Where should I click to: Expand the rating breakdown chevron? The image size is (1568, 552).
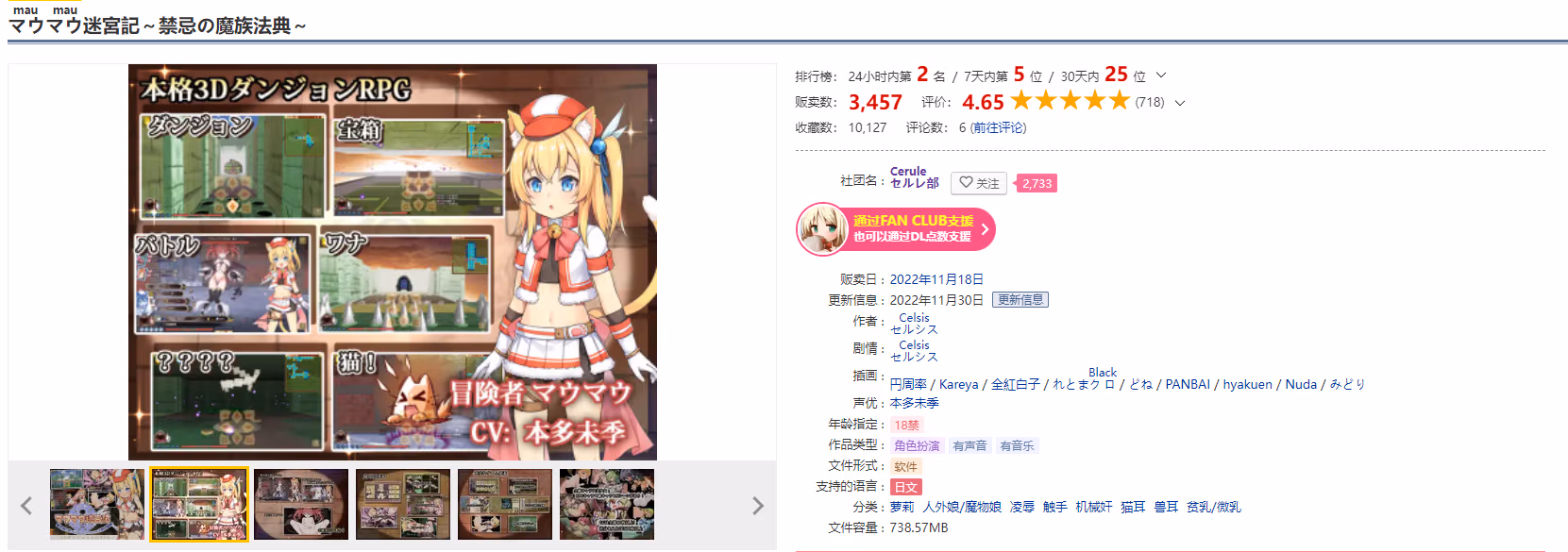(1180, 103)
